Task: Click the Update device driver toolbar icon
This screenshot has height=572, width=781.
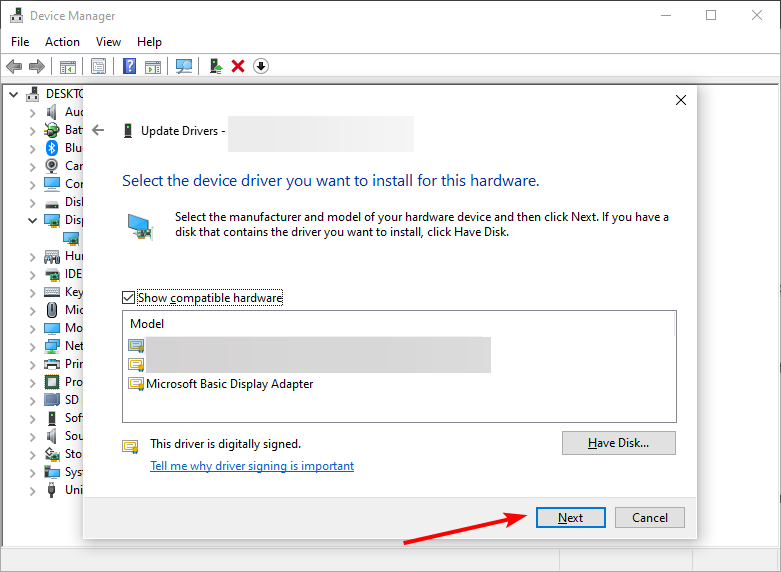Action: [216, 66]
